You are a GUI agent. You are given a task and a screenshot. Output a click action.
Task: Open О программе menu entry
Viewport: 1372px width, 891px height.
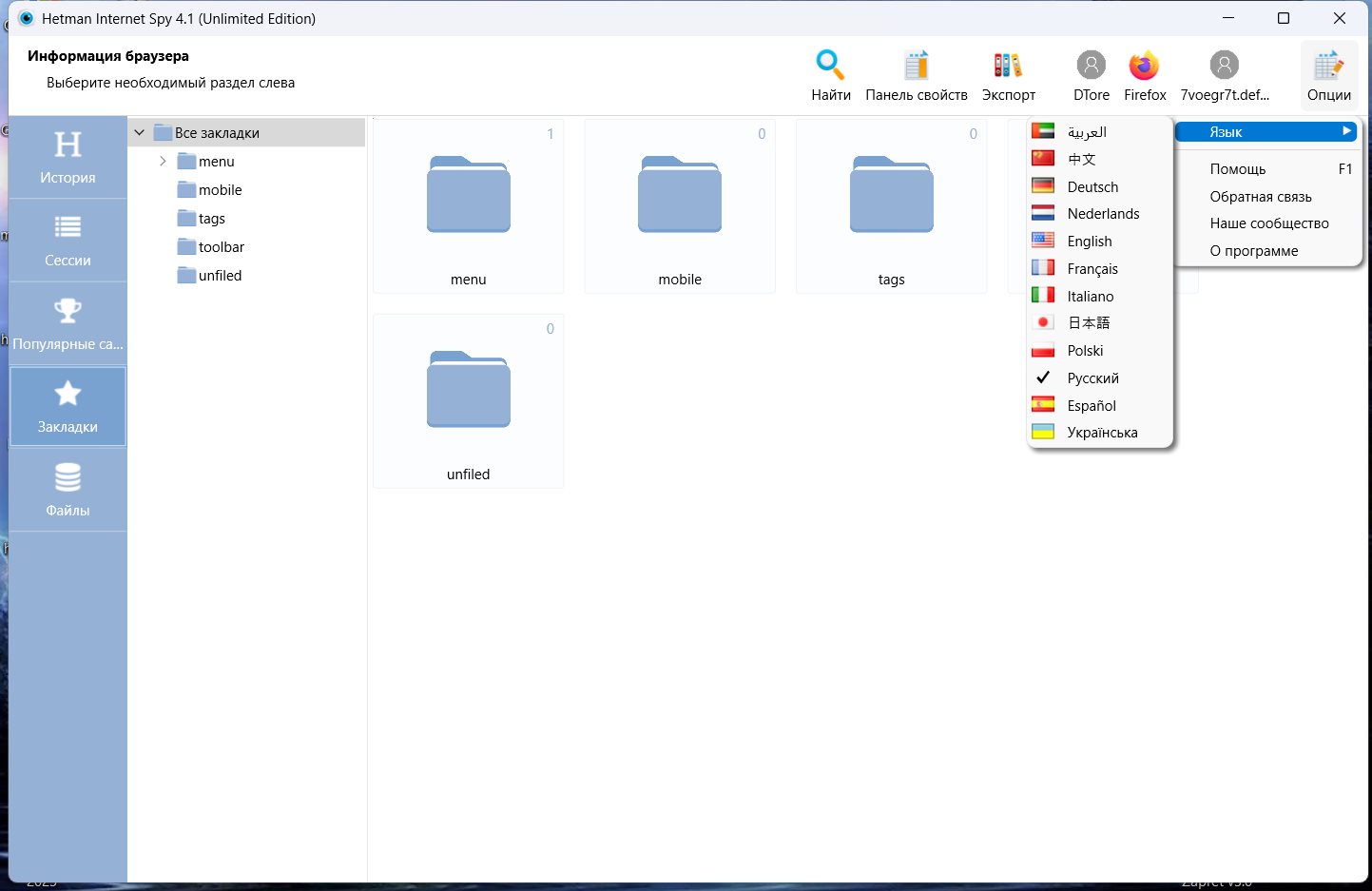click(1253, 251)
